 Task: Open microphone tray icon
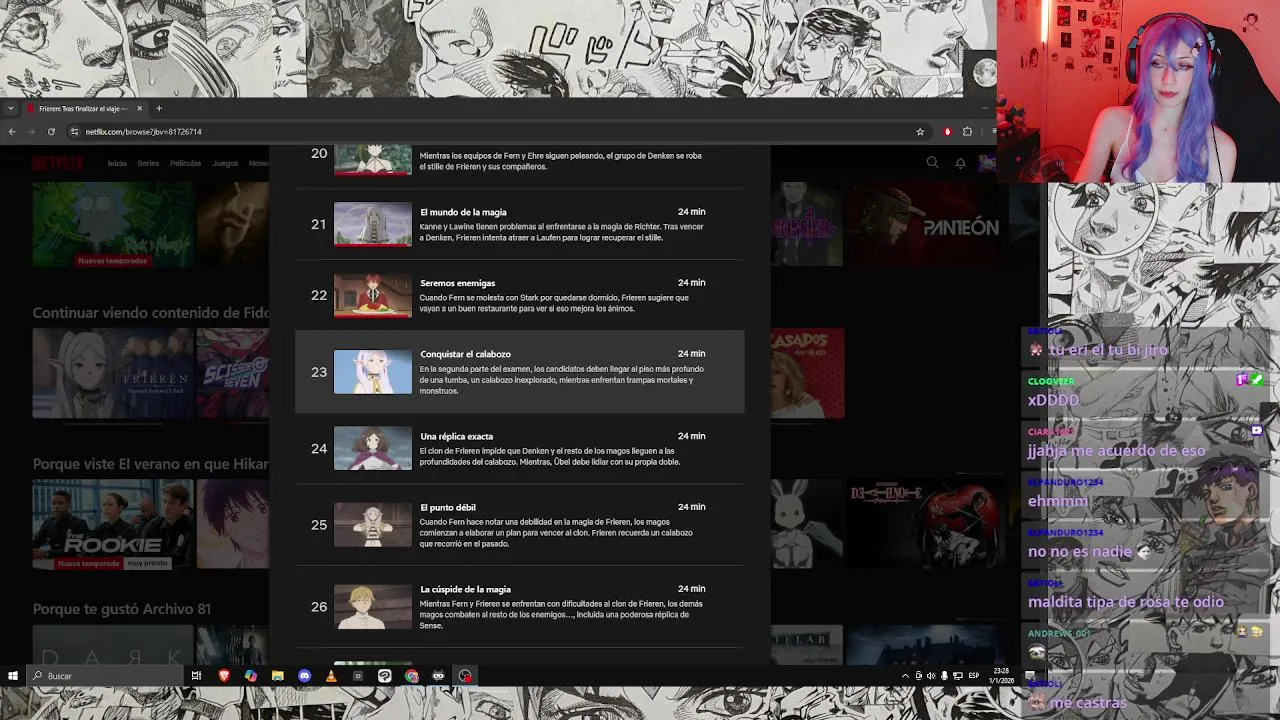point(944,676)
